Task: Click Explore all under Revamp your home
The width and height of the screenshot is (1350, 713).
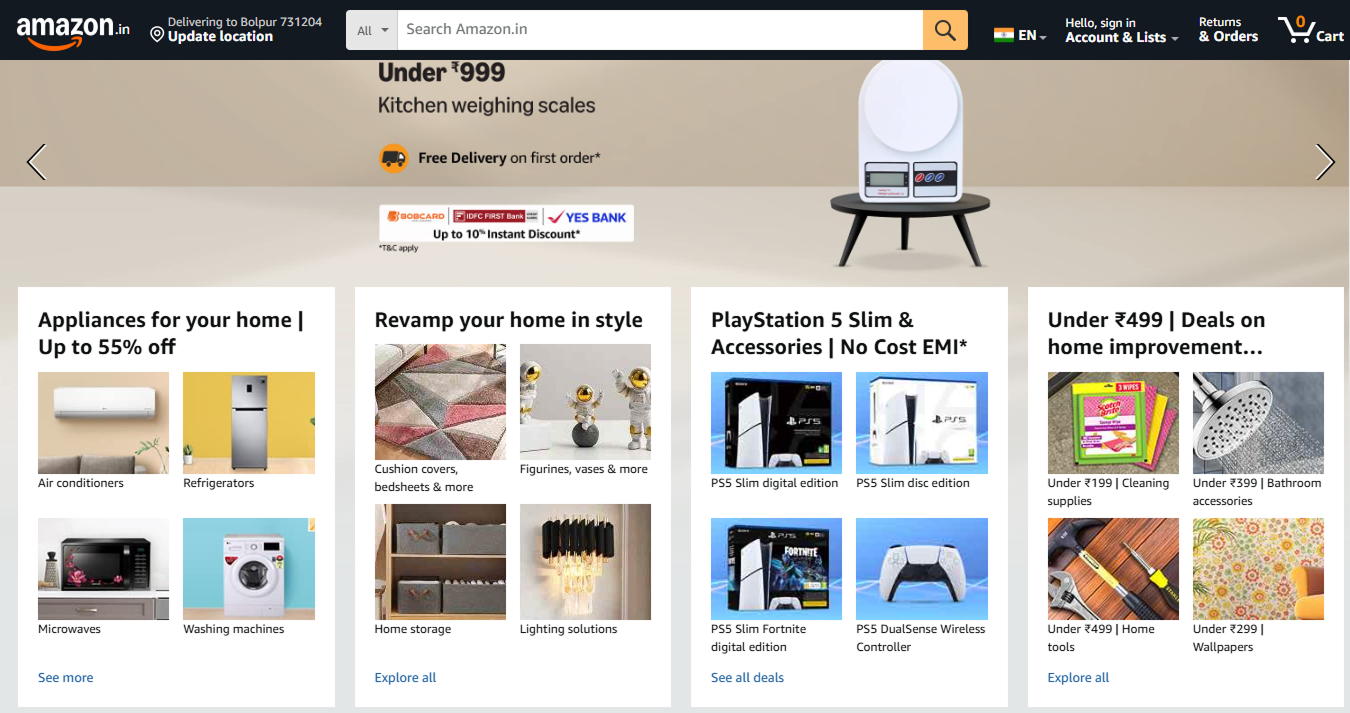Action: tap(405, 677)
